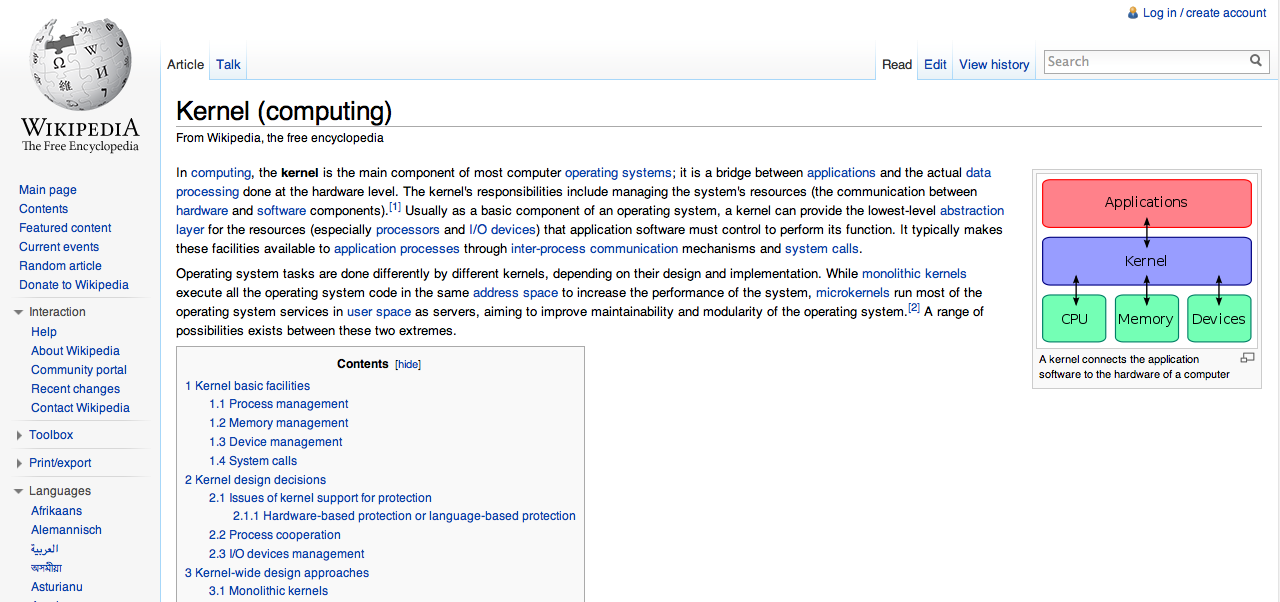Jump to 1 Kernel basic facilities
This screenshot has height=602, width=1280.
pyautogui.click(x=247, y=386)
